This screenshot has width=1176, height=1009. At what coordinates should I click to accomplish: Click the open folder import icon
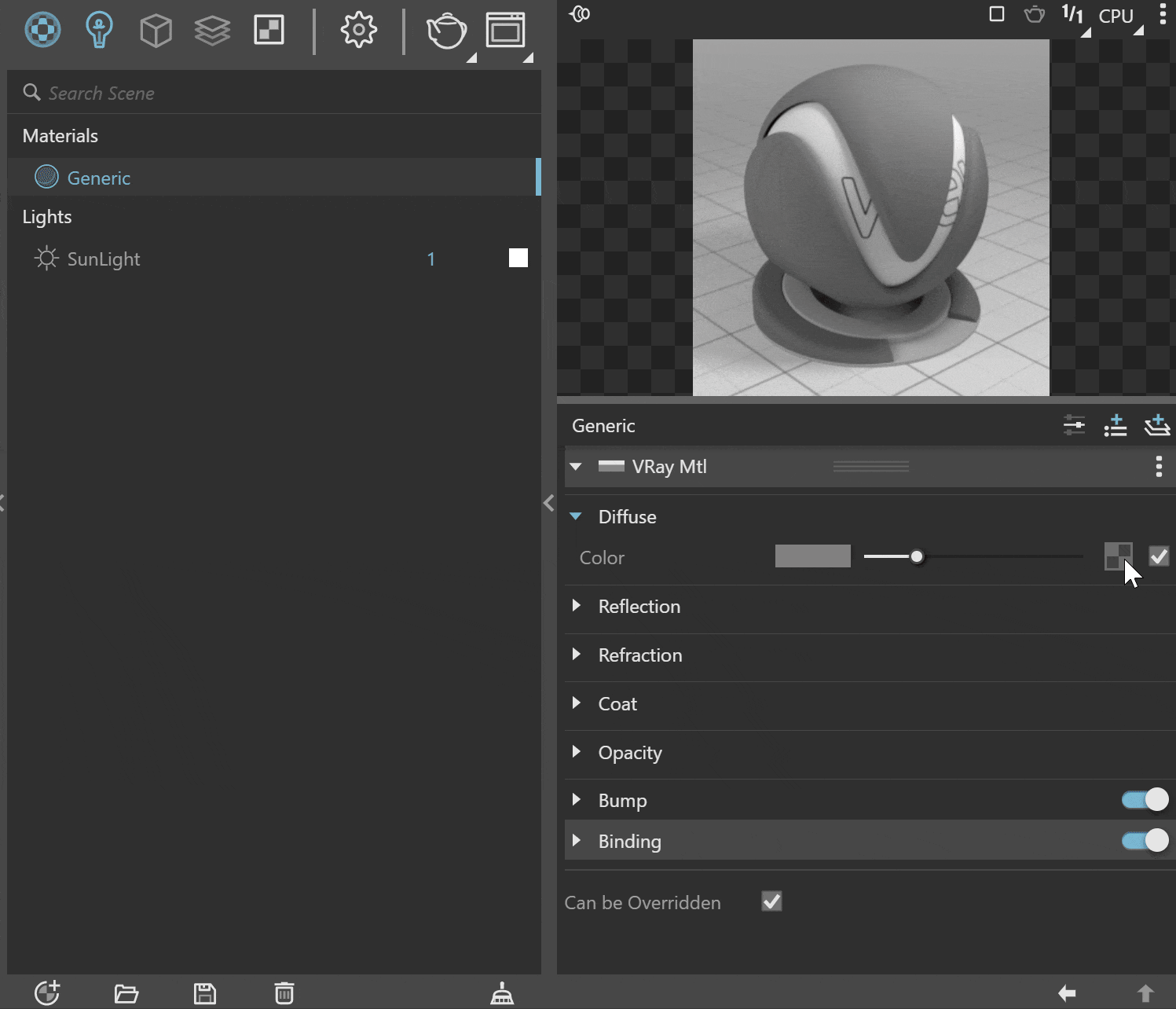[126, 994]
